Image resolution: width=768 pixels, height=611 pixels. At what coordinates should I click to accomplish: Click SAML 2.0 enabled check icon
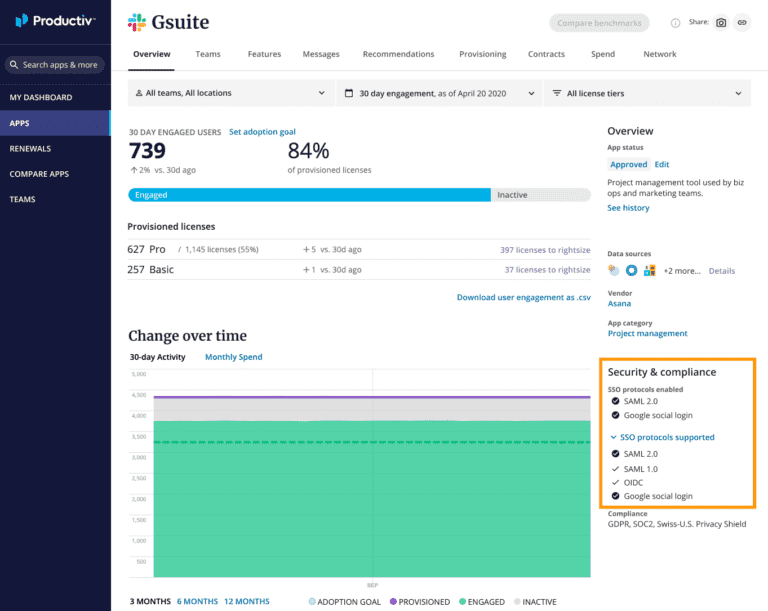pos(616,401)
